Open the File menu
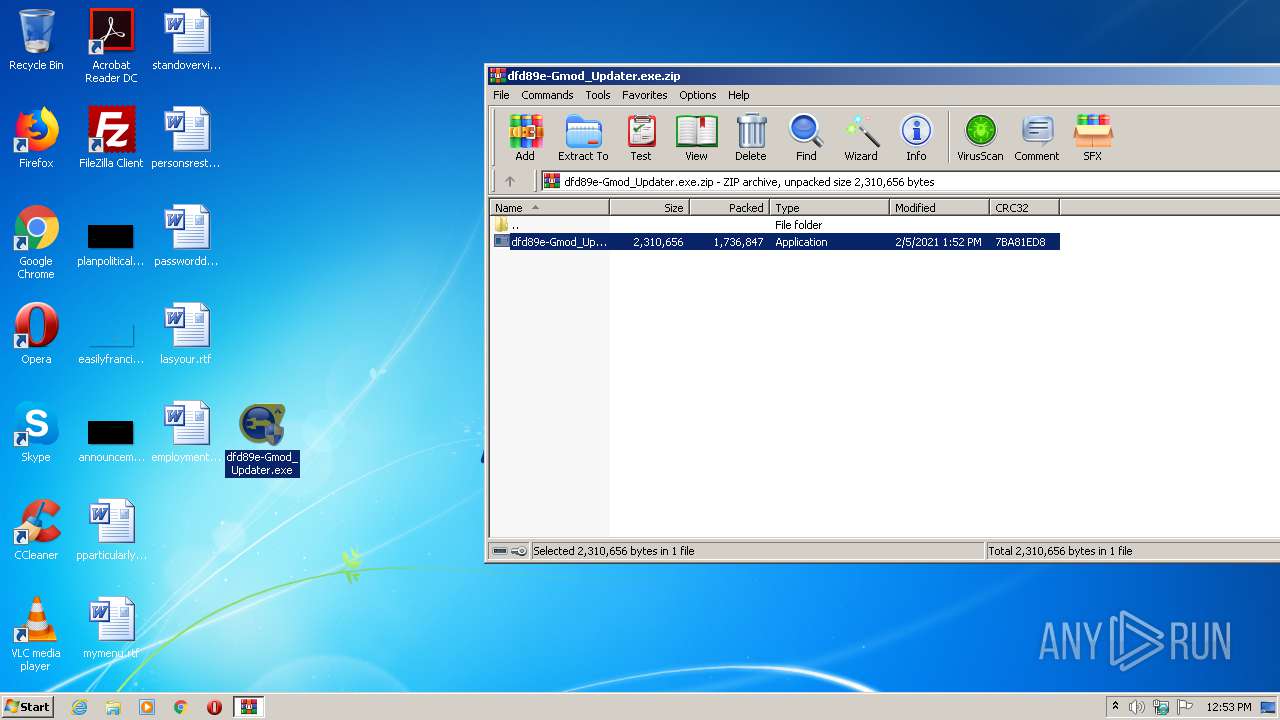 [501, 95]
